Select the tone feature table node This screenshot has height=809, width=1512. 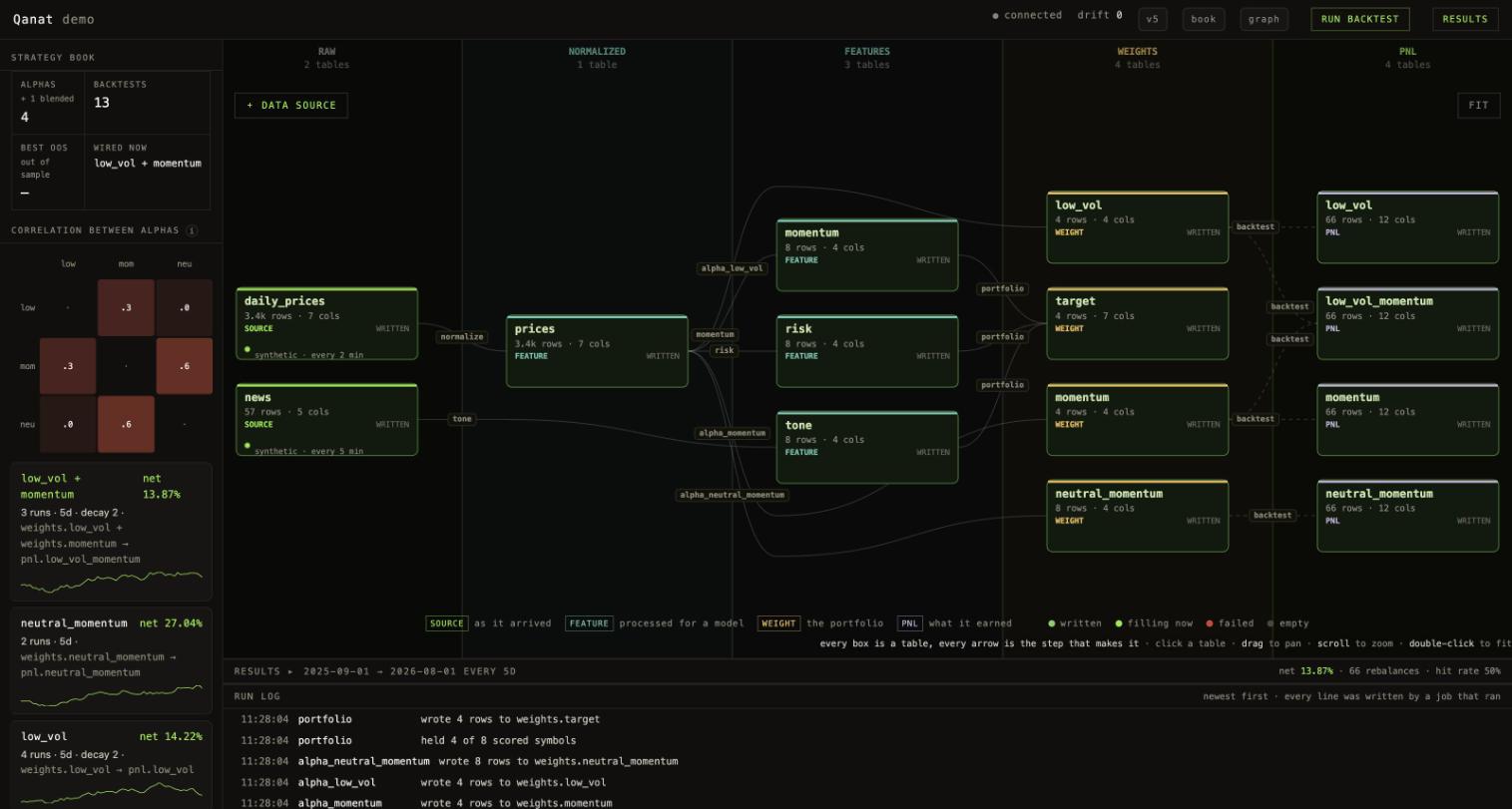(867, 447)
